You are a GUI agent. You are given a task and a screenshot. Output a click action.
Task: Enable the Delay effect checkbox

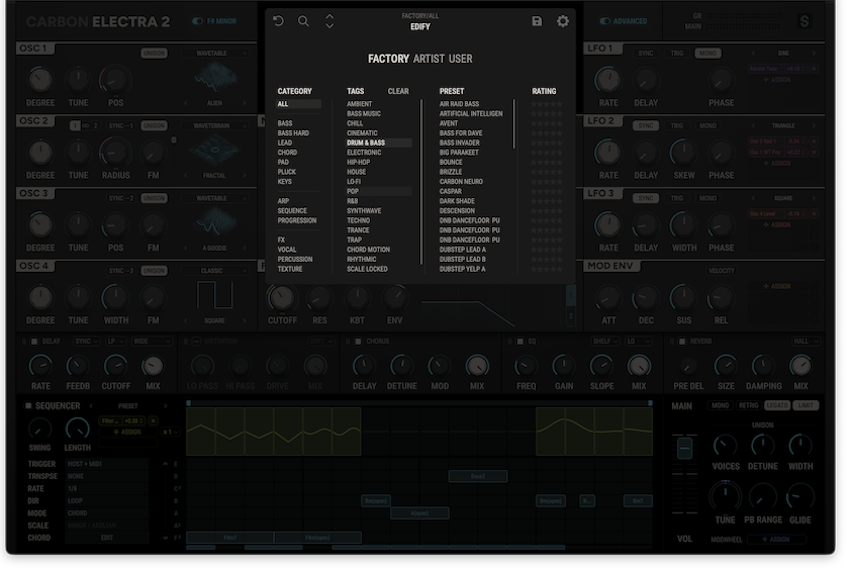tap(34, 341)
